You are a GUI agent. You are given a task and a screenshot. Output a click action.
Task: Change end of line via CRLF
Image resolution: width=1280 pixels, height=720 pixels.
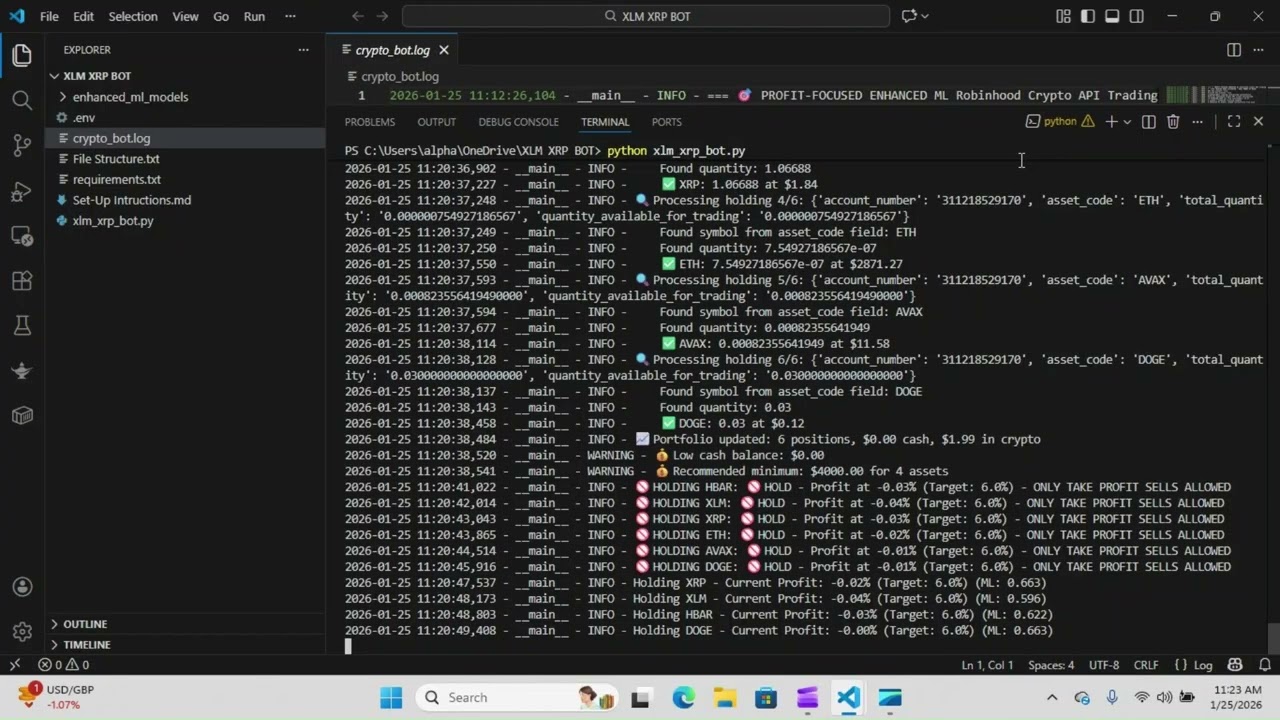coord(1146,665)
